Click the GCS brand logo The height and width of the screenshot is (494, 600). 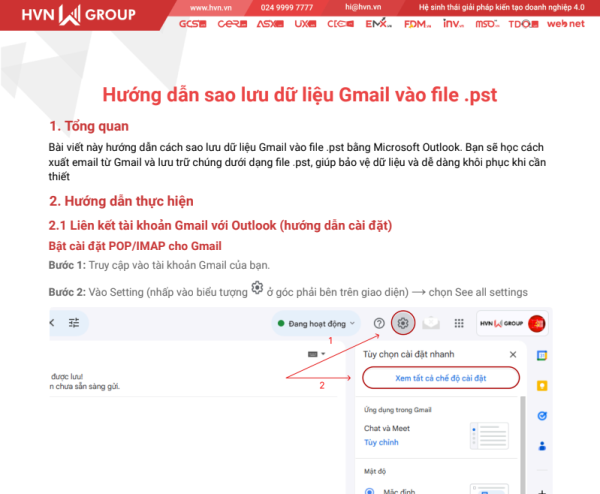[192, 24]
